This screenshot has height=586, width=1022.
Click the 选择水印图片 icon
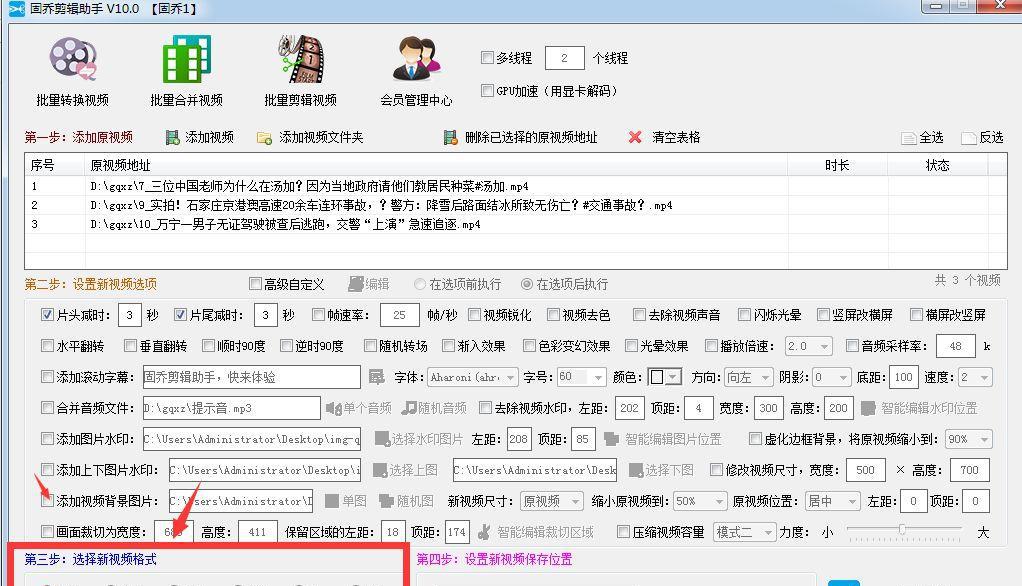(x=382, y=439)
